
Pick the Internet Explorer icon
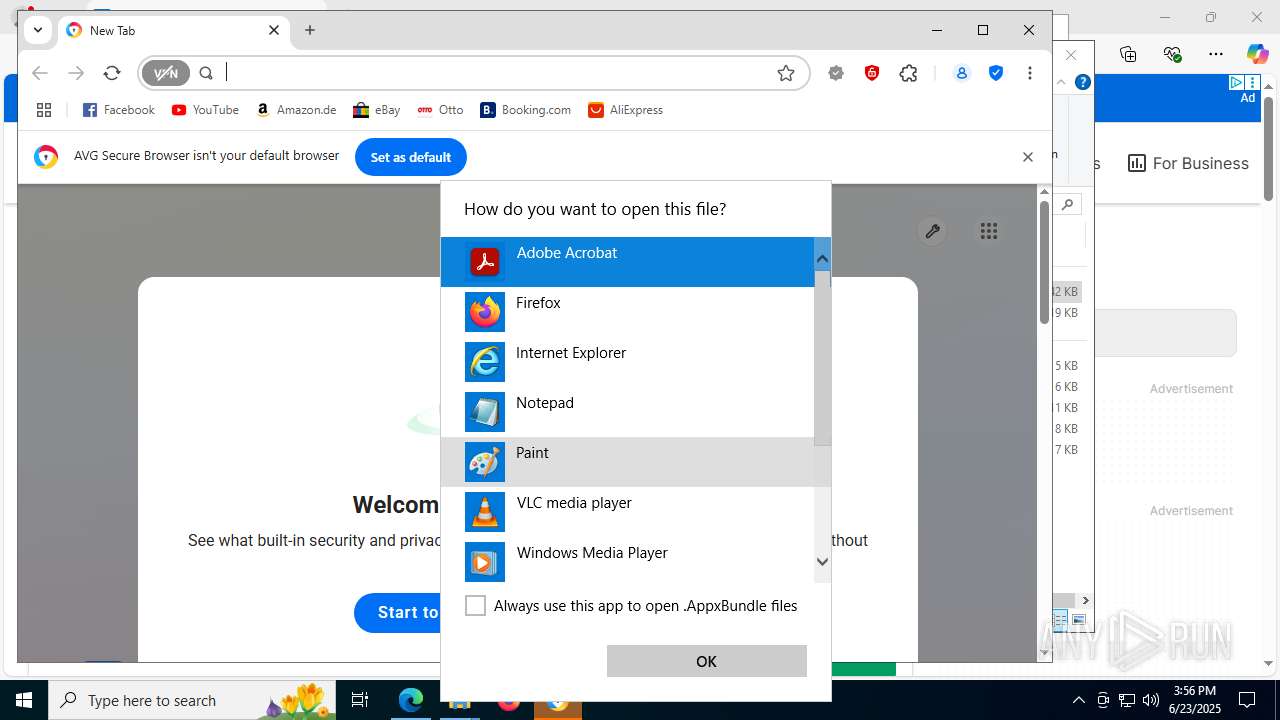coord(485,362)
